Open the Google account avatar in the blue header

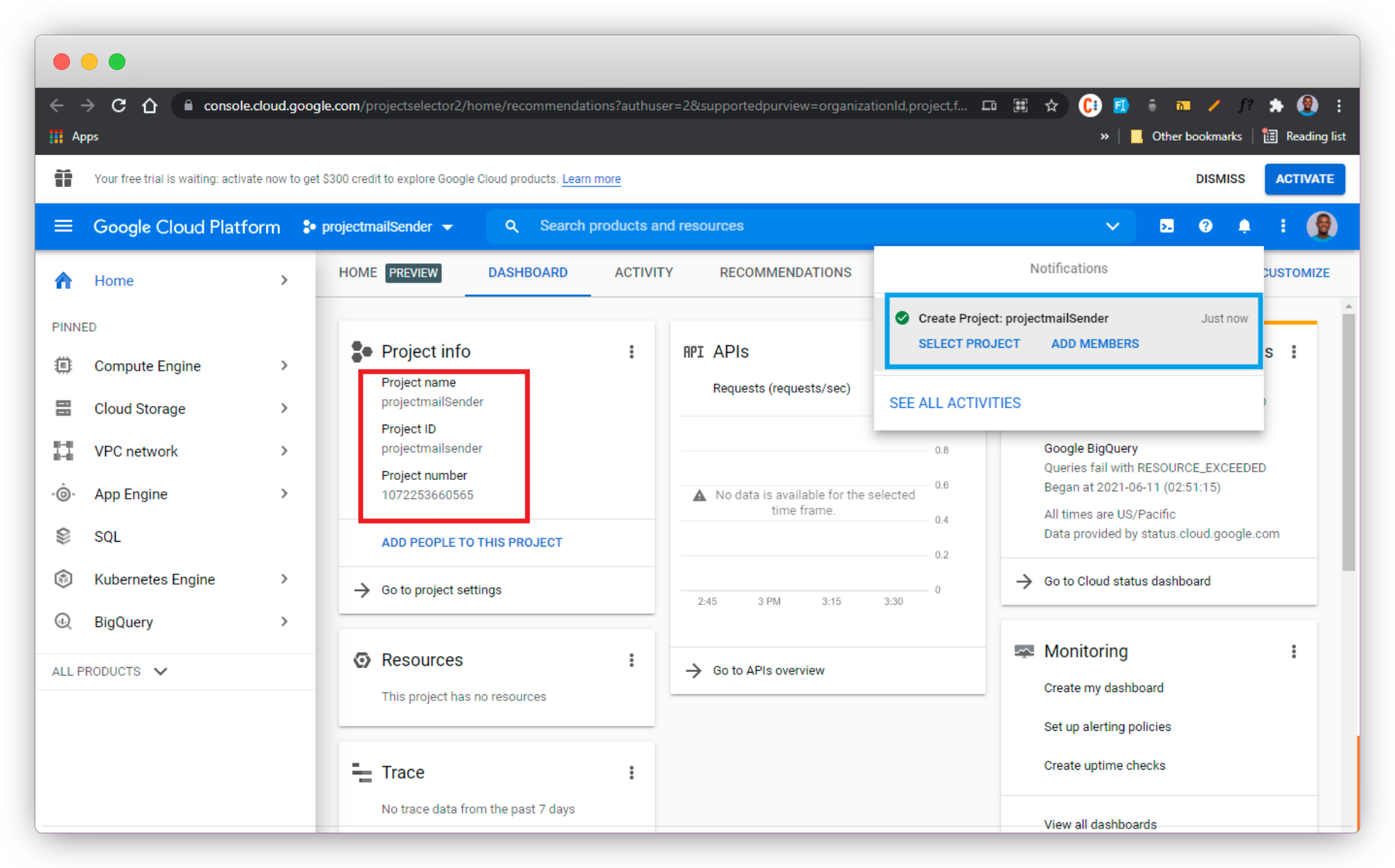1322,226
